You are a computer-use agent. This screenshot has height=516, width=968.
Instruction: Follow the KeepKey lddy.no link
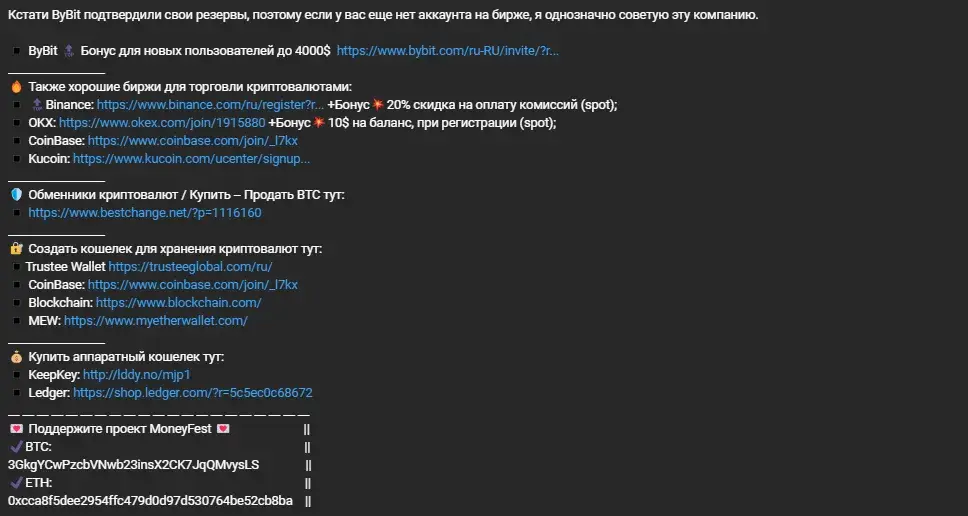click(x=137, y=375)
